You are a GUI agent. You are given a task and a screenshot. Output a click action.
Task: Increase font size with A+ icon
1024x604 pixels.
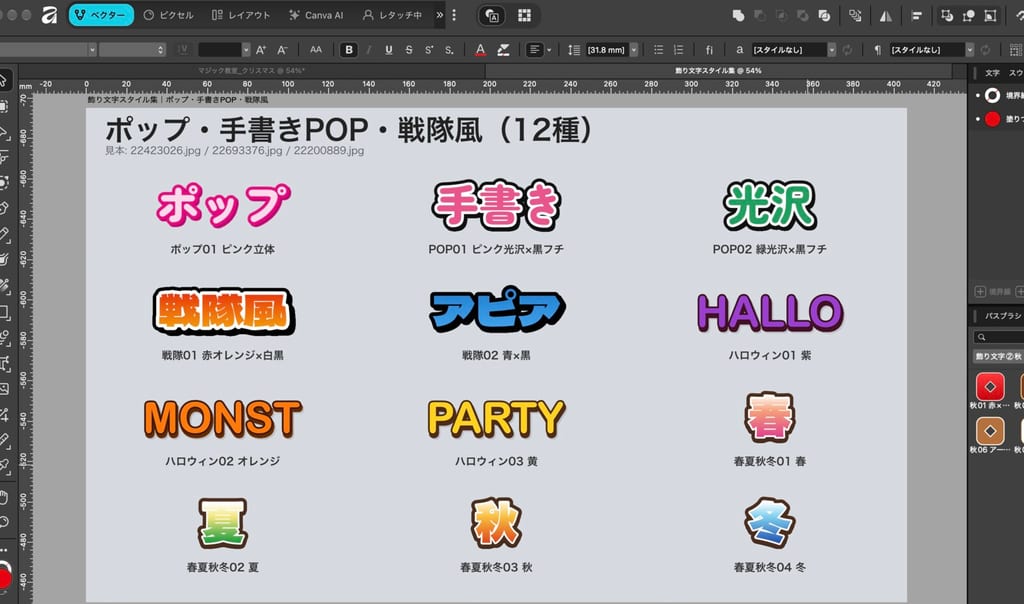click(x=261, y=50)
